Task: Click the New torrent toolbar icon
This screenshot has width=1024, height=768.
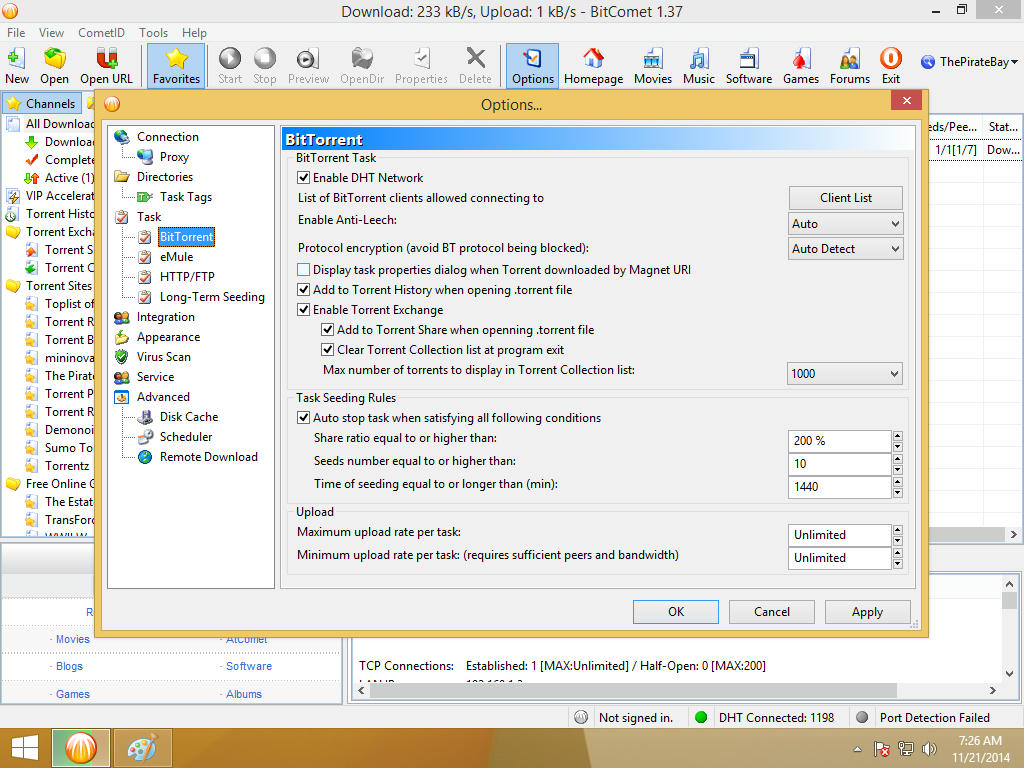Action: point(17,66)
